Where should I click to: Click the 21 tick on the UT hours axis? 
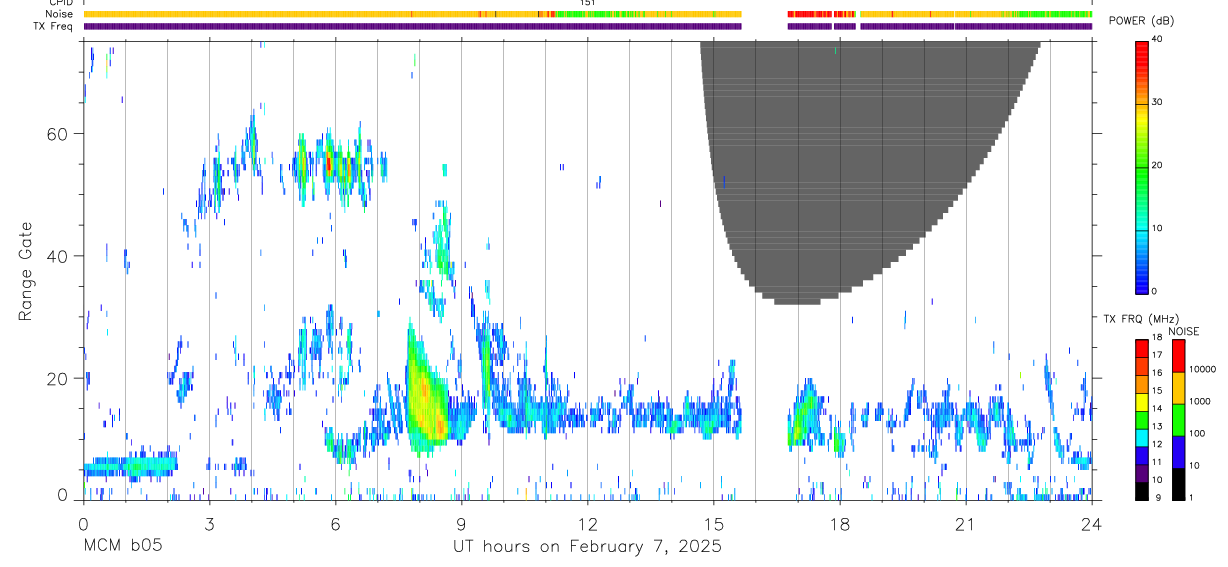966,523
